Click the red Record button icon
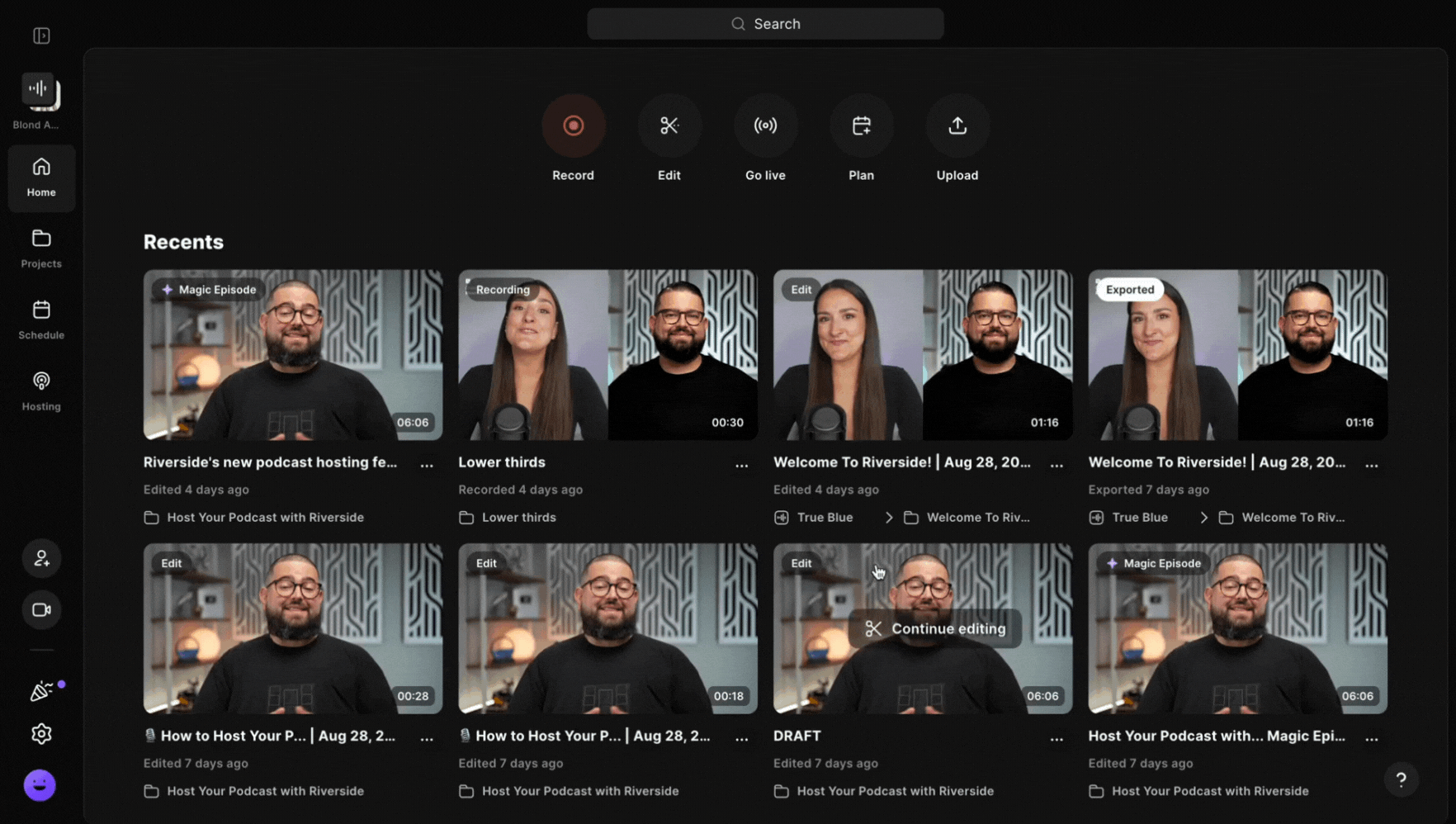The height and width of the screenshot is (824, 1456). click(x=573, y=125)
